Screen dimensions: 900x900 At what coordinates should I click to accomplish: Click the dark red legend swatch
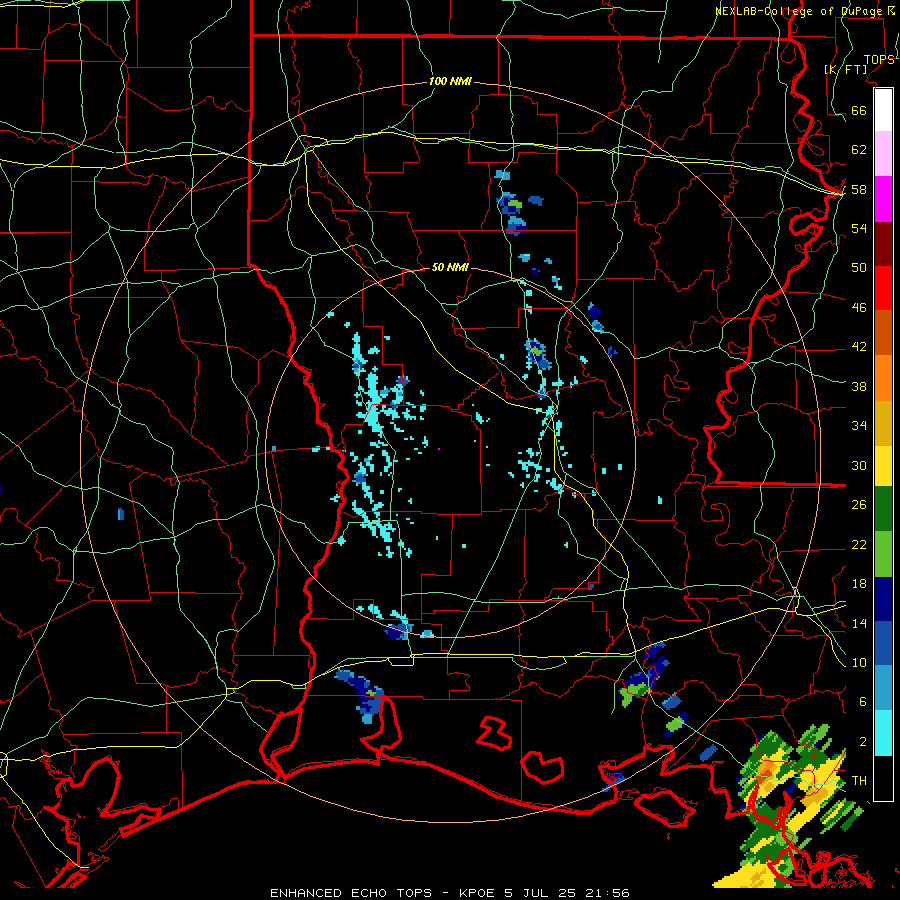[883, 243]
